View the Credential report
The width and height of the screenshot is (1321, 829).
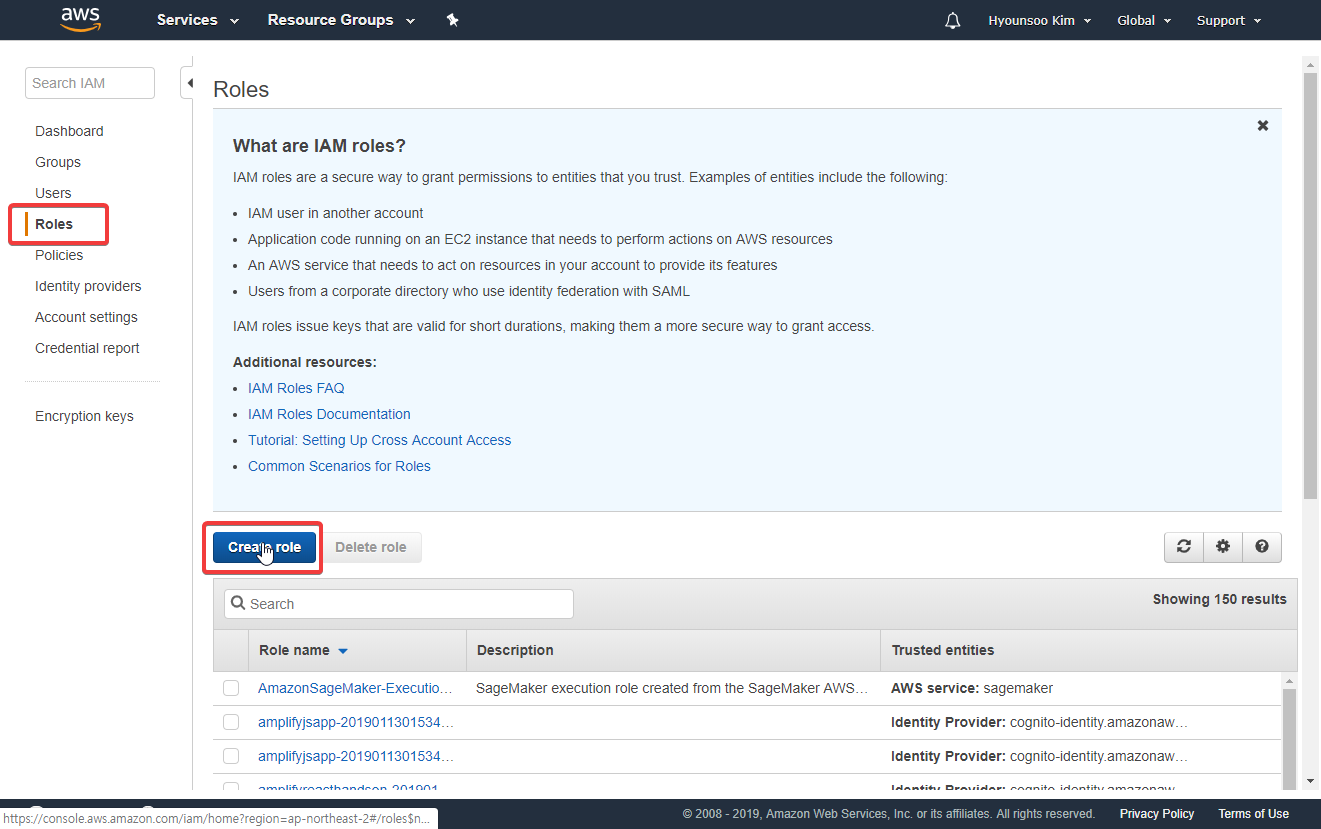coord(87,348)
